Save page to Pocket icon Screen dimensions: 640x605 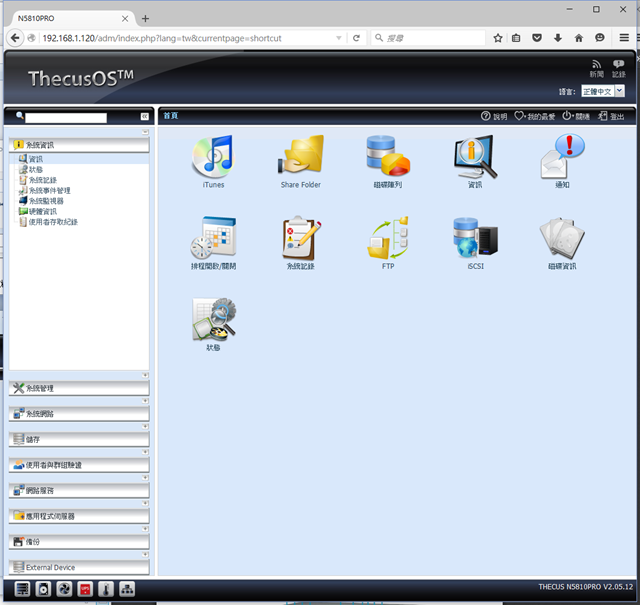(537, 38)
